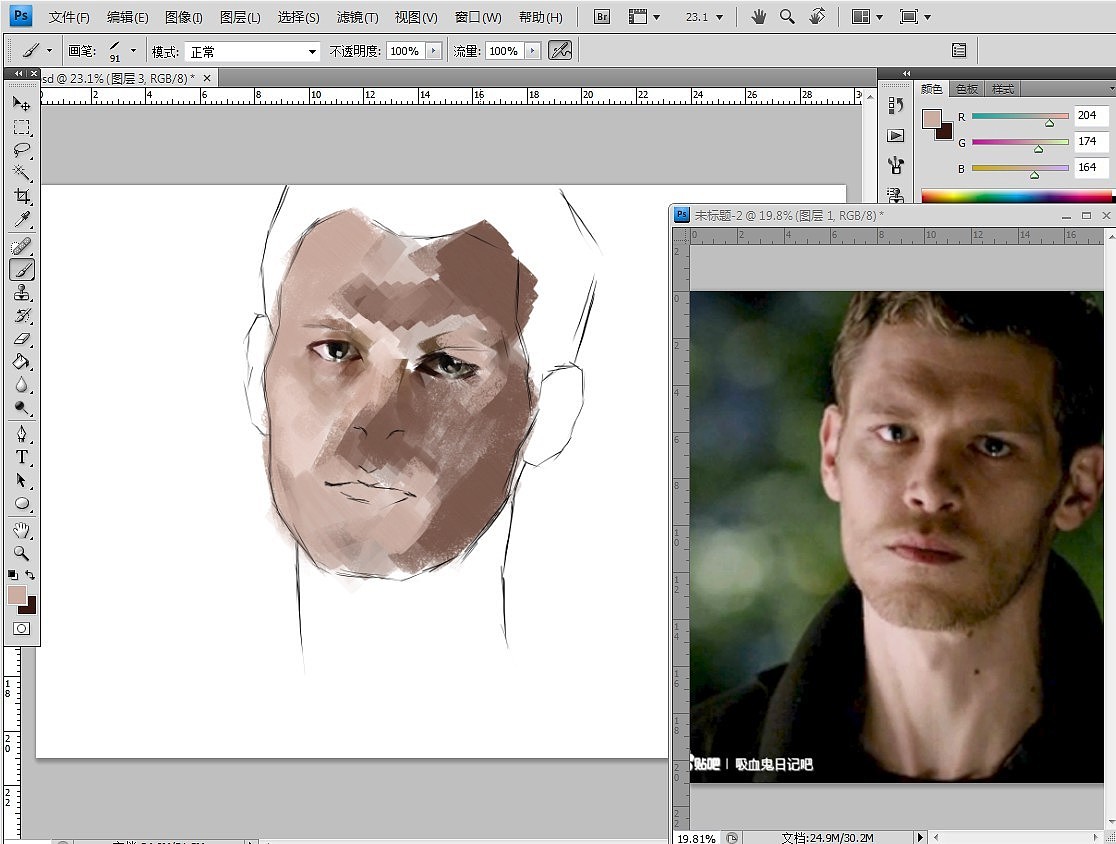Switch to the 色板 swatches tab
The height and width of the screenshot is (844, 1116).
click(967, 89)
